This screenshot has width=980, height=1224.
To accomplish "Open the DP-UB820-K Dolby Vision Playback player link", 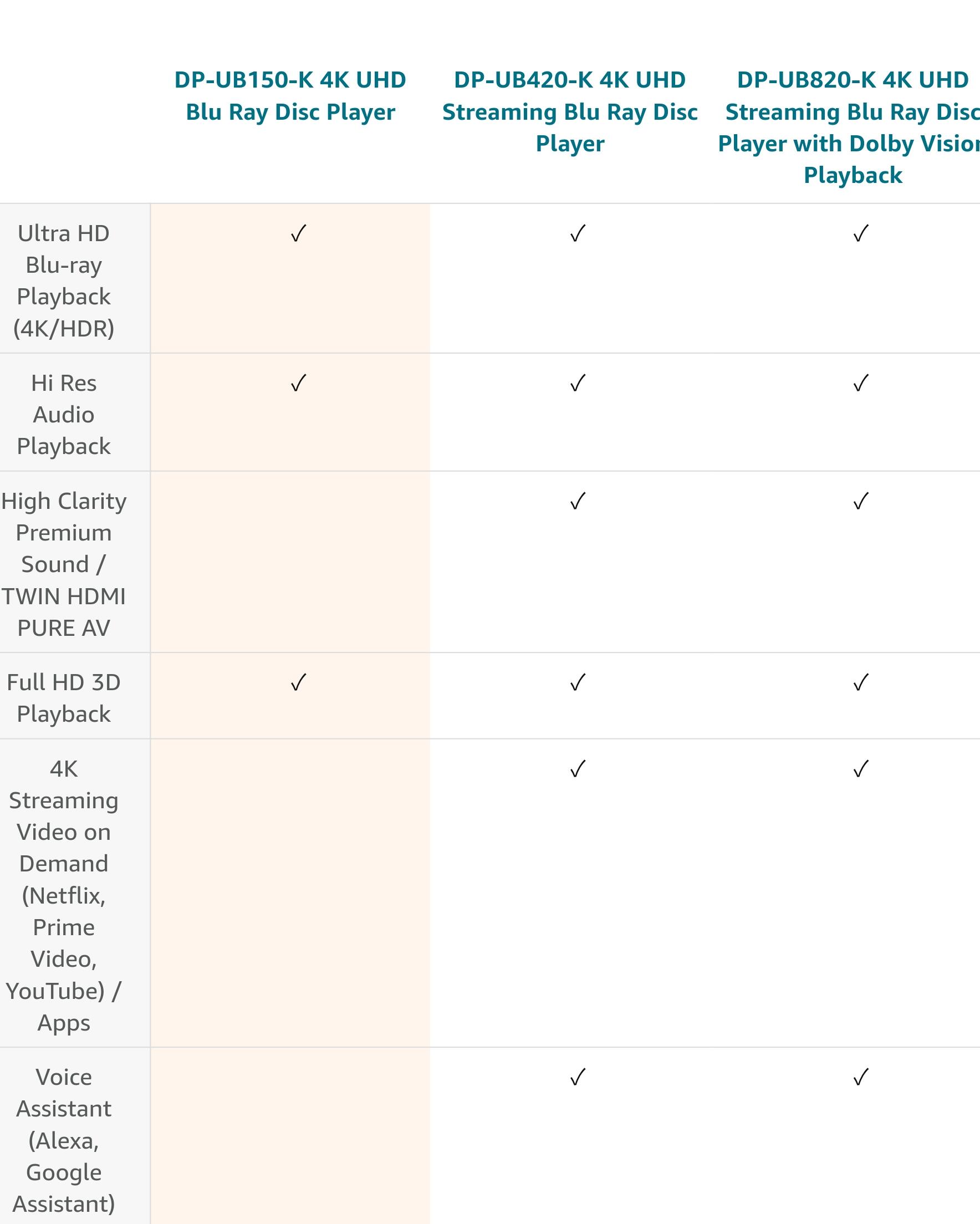I will click(x=853, y=127).
